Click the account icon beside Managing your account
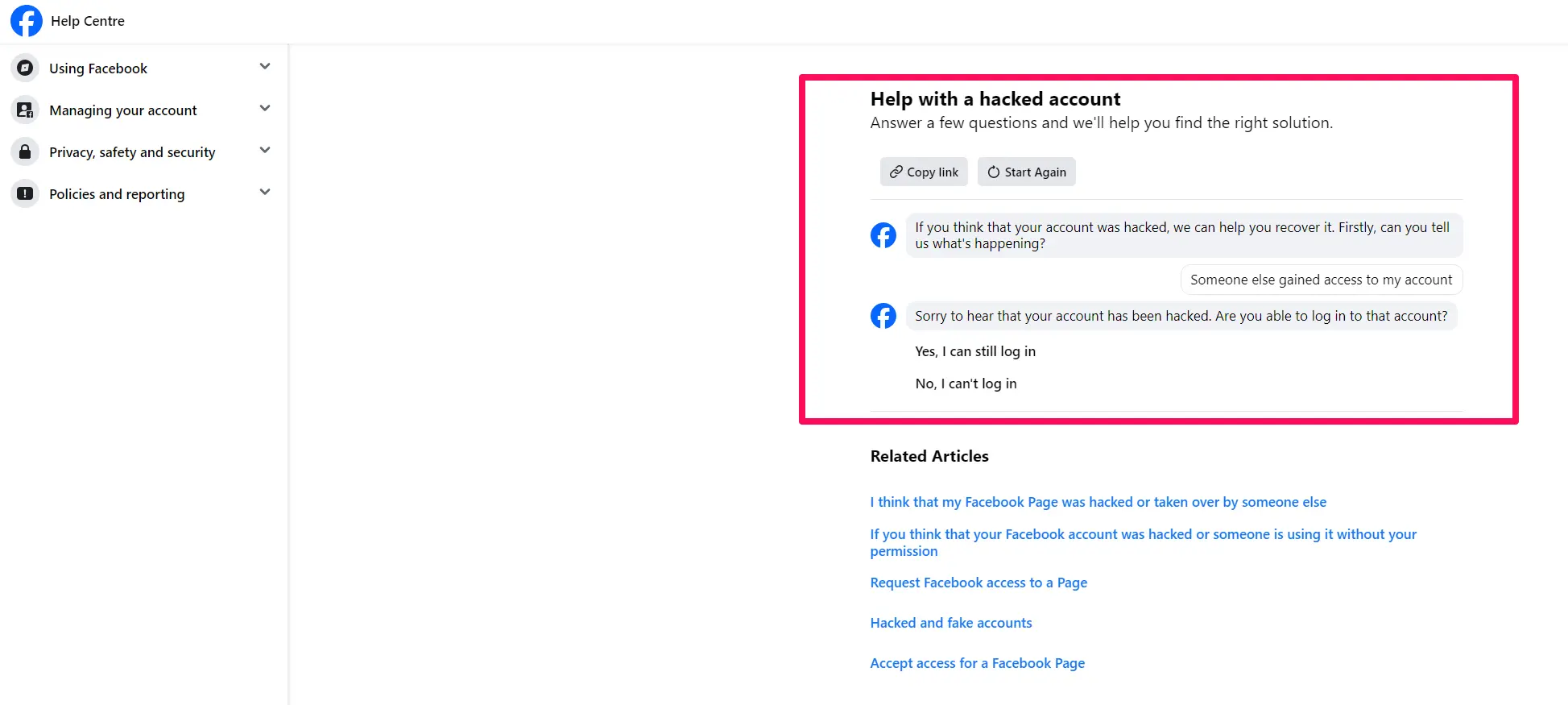The height and width of the screenshot is (705, 1568). [25, 110]
